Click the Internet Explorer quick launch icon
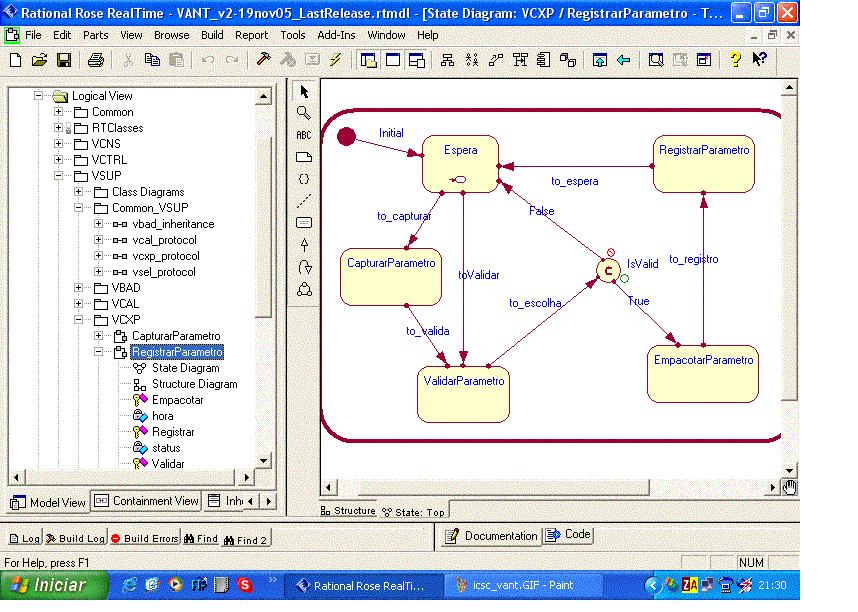Screen dimensions: 858x612 click(x=129, y=585)
